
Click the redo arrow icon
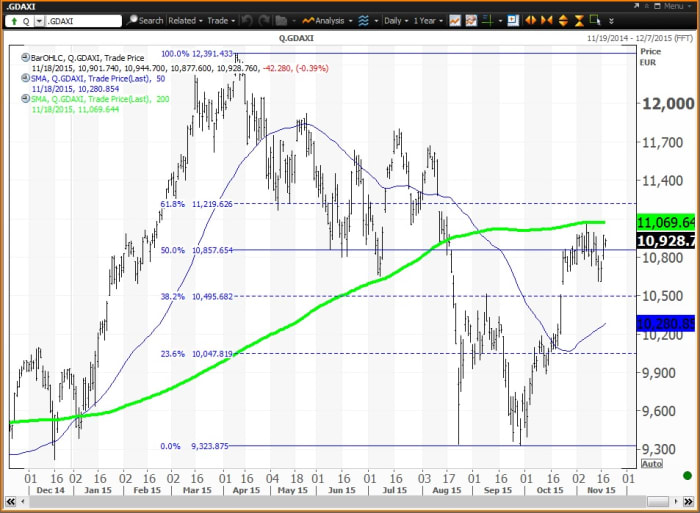264,21
